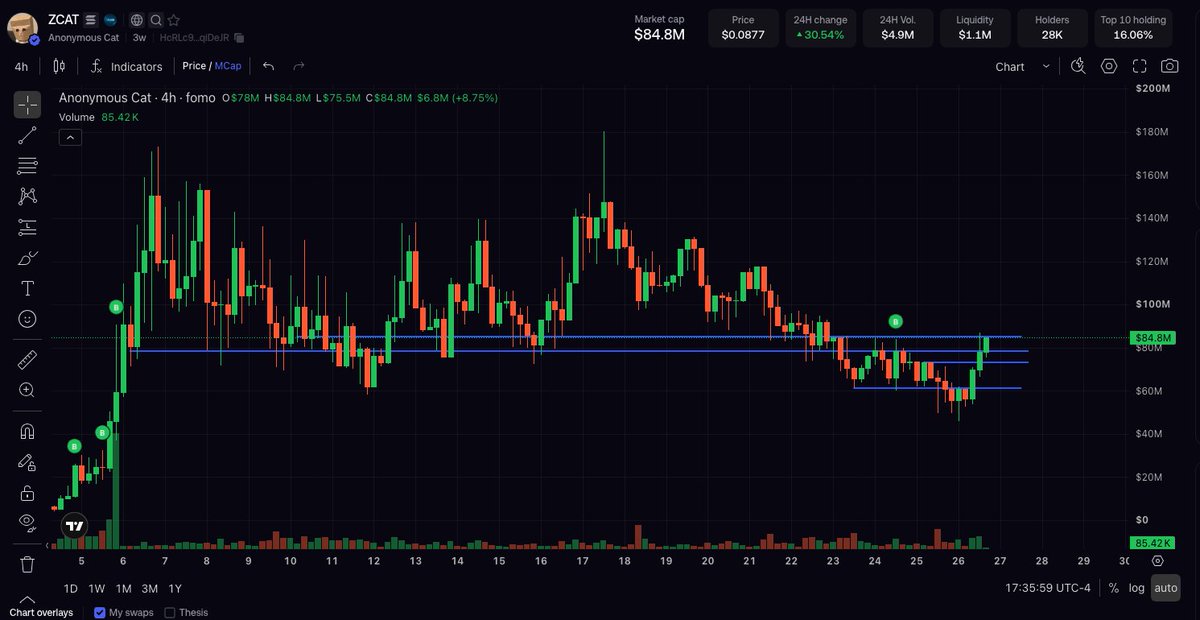Toggle log scale
This screenshot has width=1200, height=620.
pyautogui.click(x=1137, y=588)
